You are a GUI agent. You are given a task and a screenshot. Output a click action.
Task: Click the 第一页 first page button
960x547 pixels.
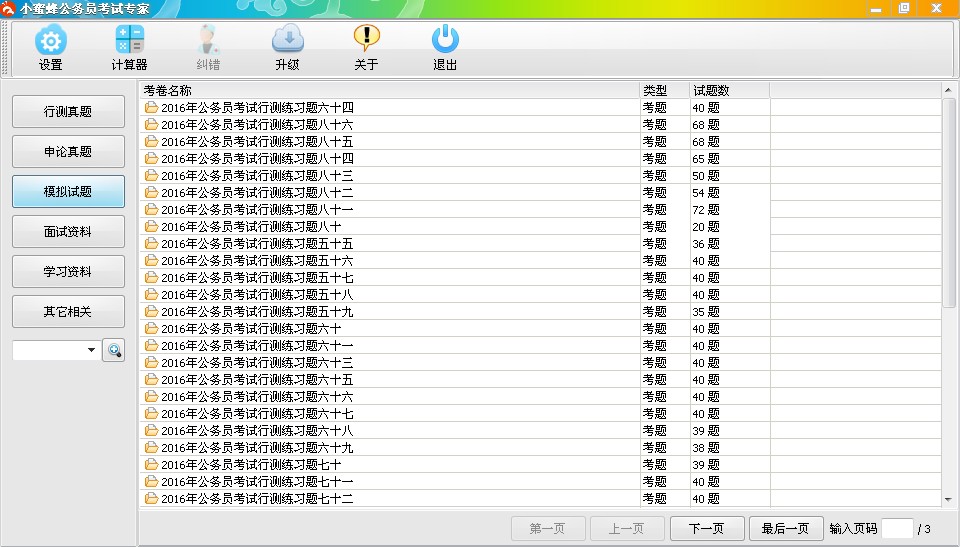point(548,529)
